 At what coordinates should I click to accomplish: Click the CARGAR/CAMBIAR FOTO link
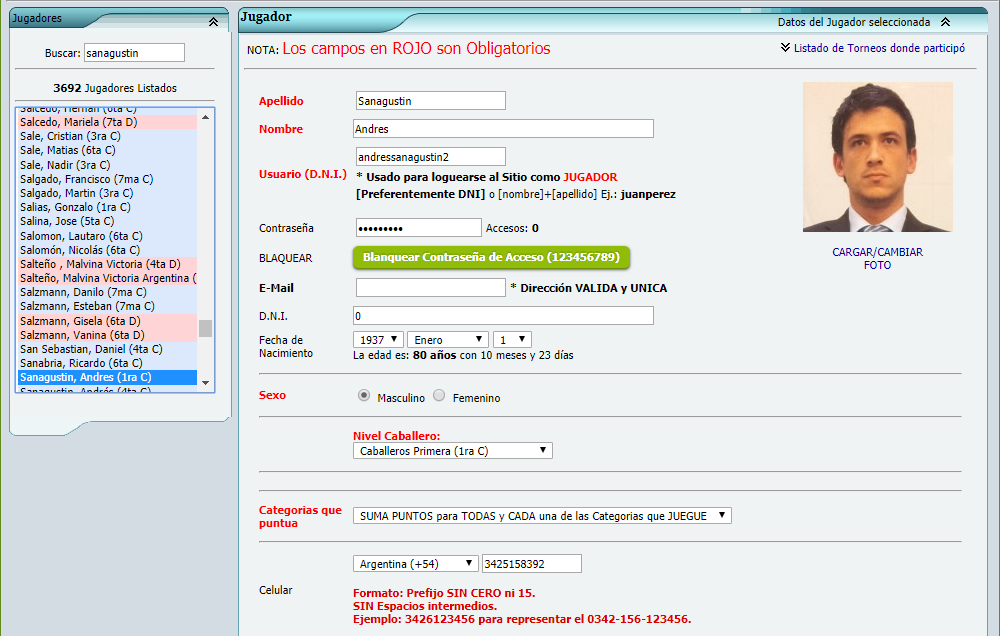tap(877, 258)
